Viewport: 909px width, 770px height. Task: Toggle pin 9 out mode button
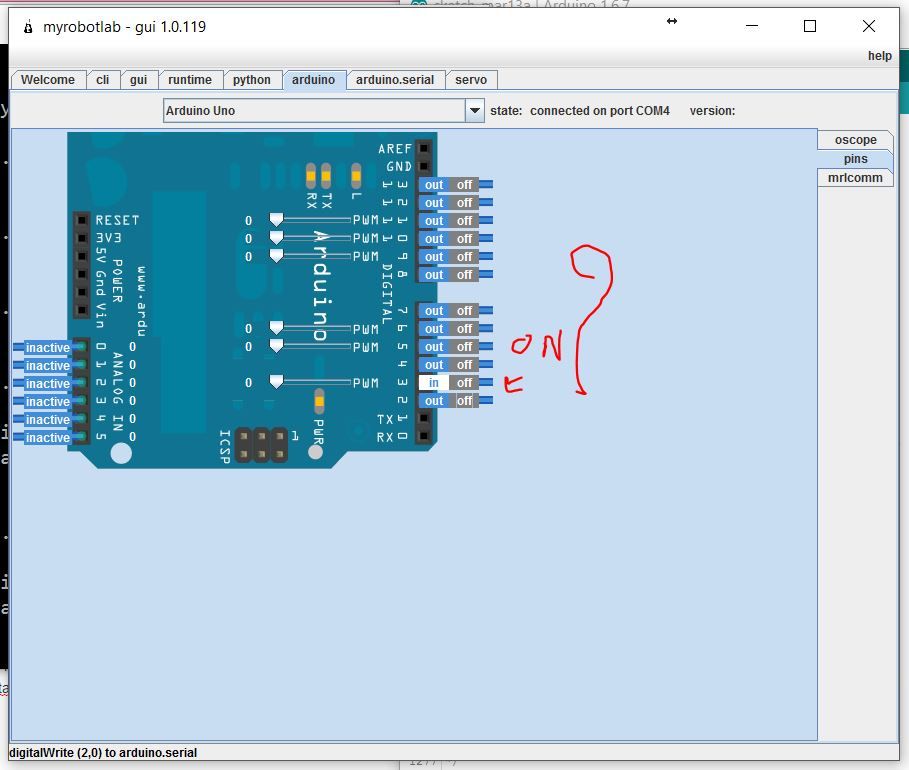(434, 257)
